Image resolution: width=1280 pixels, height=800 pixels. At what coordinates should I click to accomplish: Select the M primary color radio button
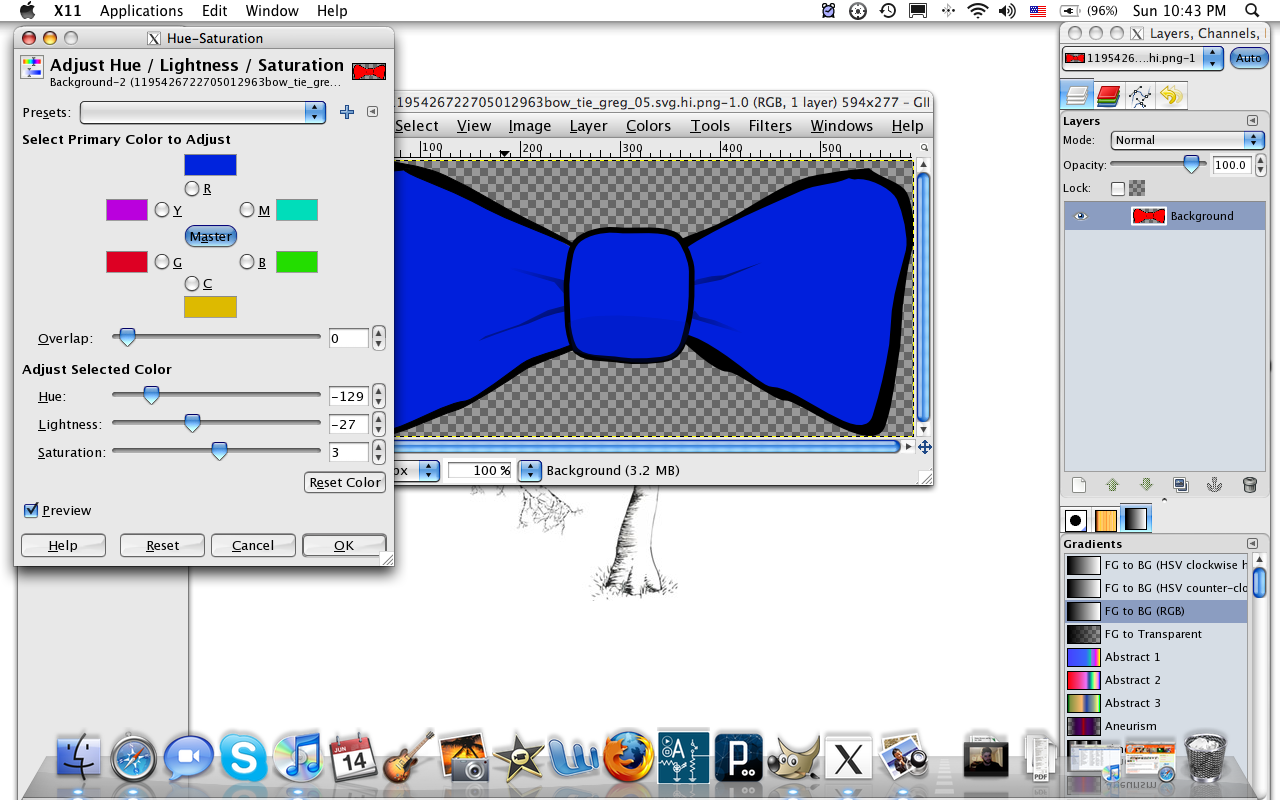pyautogui.click(x=247, y=210)
